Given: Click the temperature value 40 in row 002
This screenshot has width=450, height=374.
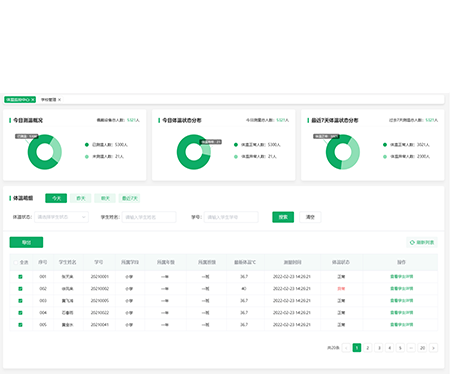Looking at the screenshot, I should click(244, 289).
